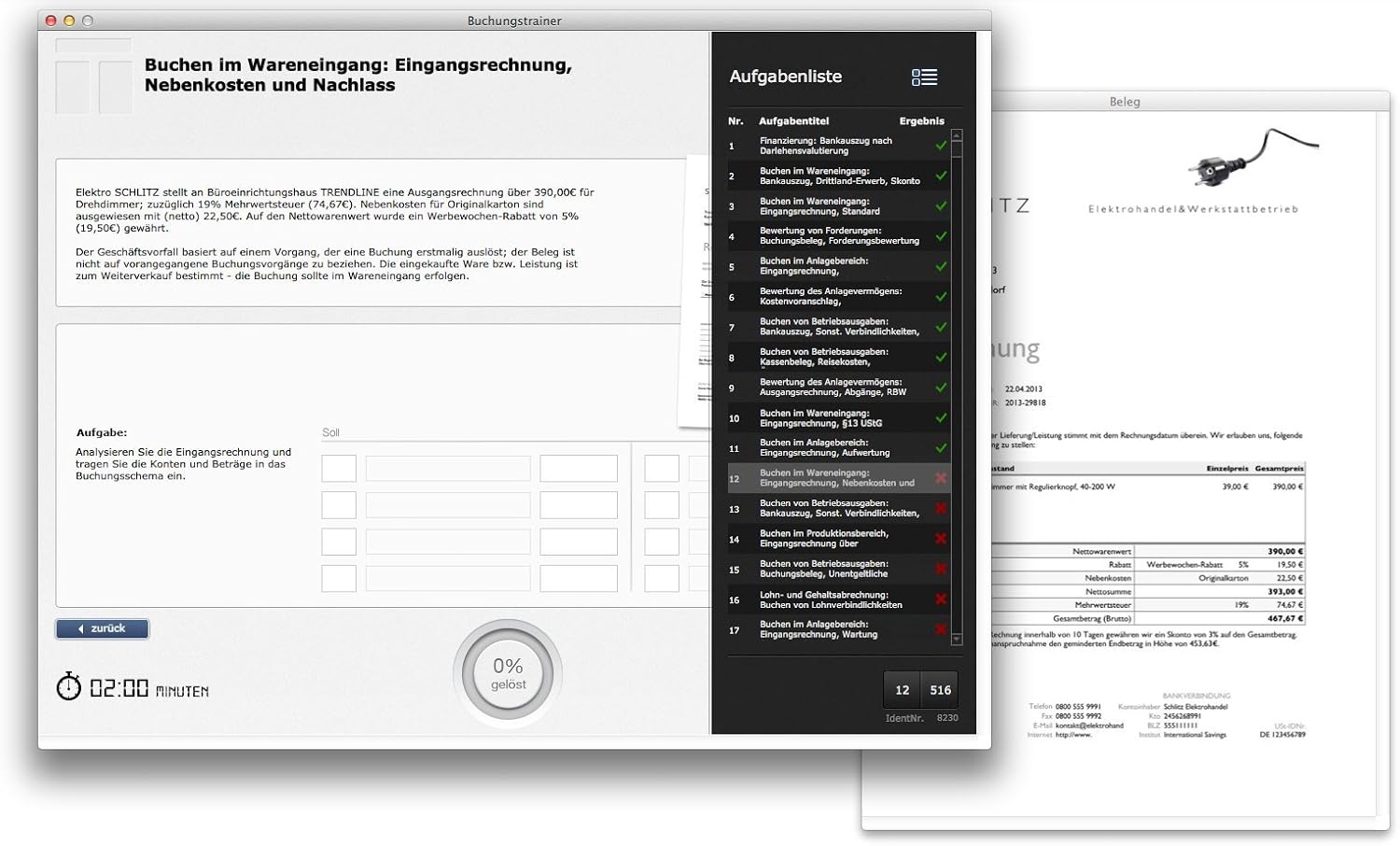Click the 12 counter tile
Screen dimensions: 1400x846
point(902,689)
